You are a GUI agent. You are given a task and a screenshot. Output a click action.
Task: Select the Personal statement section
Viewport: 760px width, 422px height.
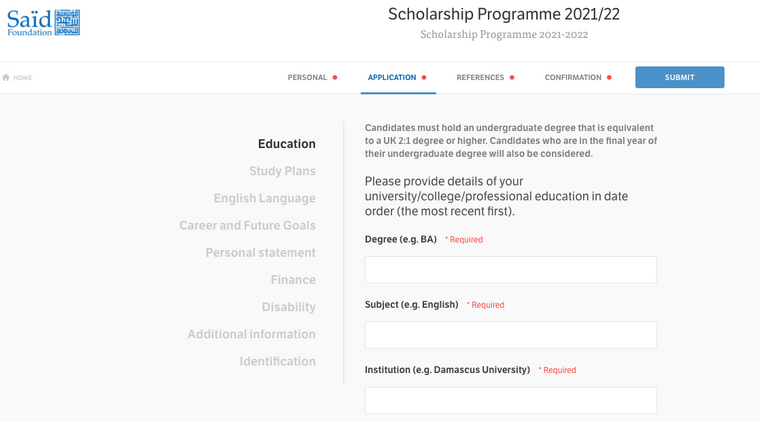pos(260,252)
